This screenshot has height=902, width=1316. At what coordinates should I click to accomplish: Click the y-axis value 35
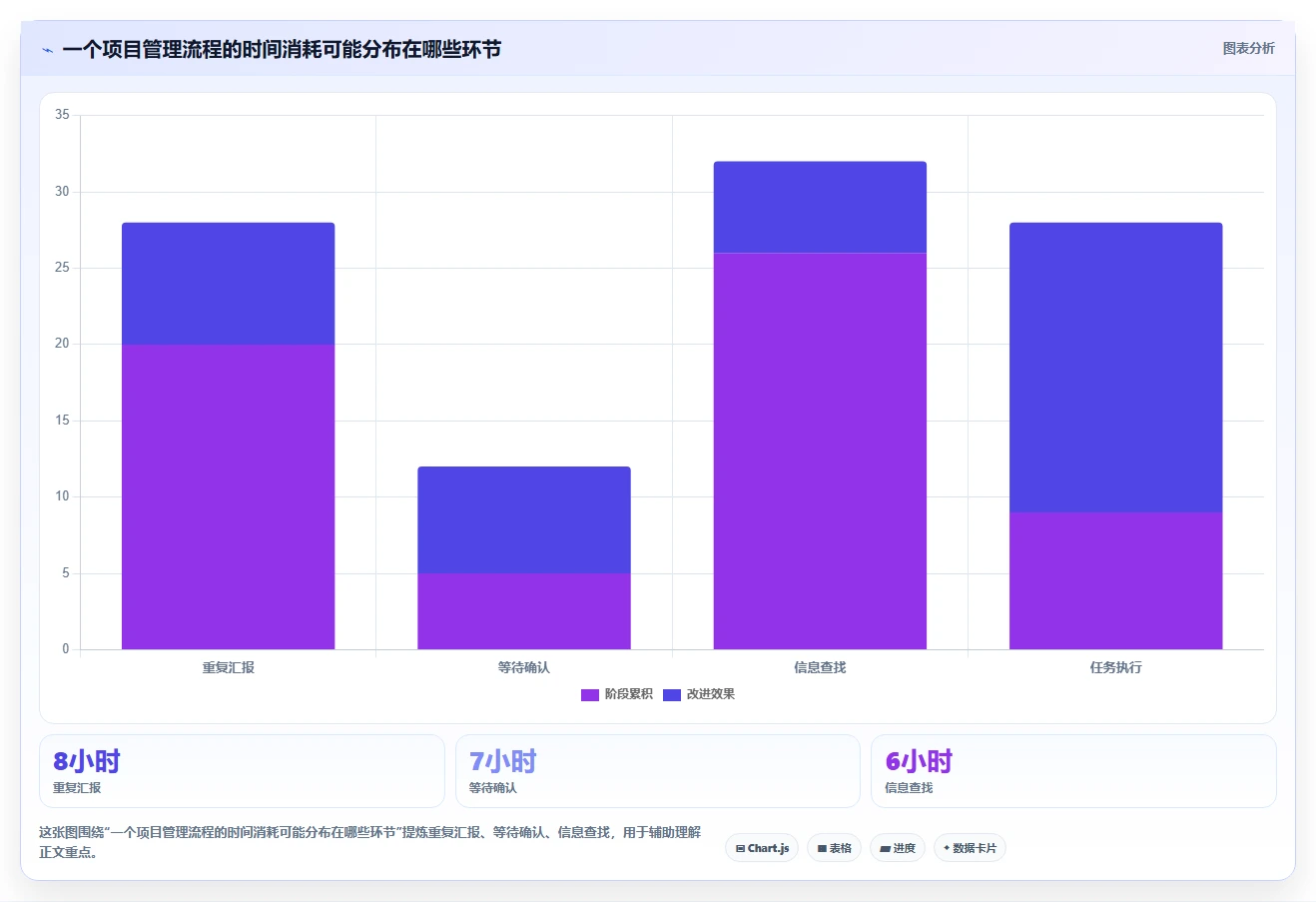pyautogui.click(x=62, y=115)
